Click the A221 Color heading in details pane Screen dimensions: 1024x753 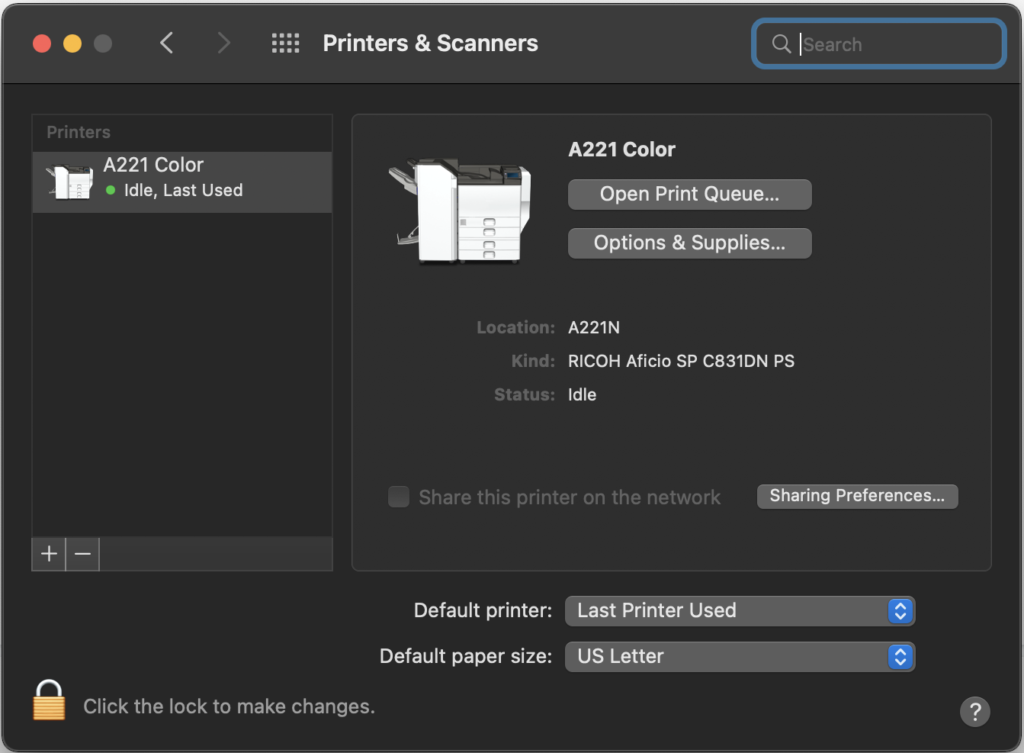point(622,150)
